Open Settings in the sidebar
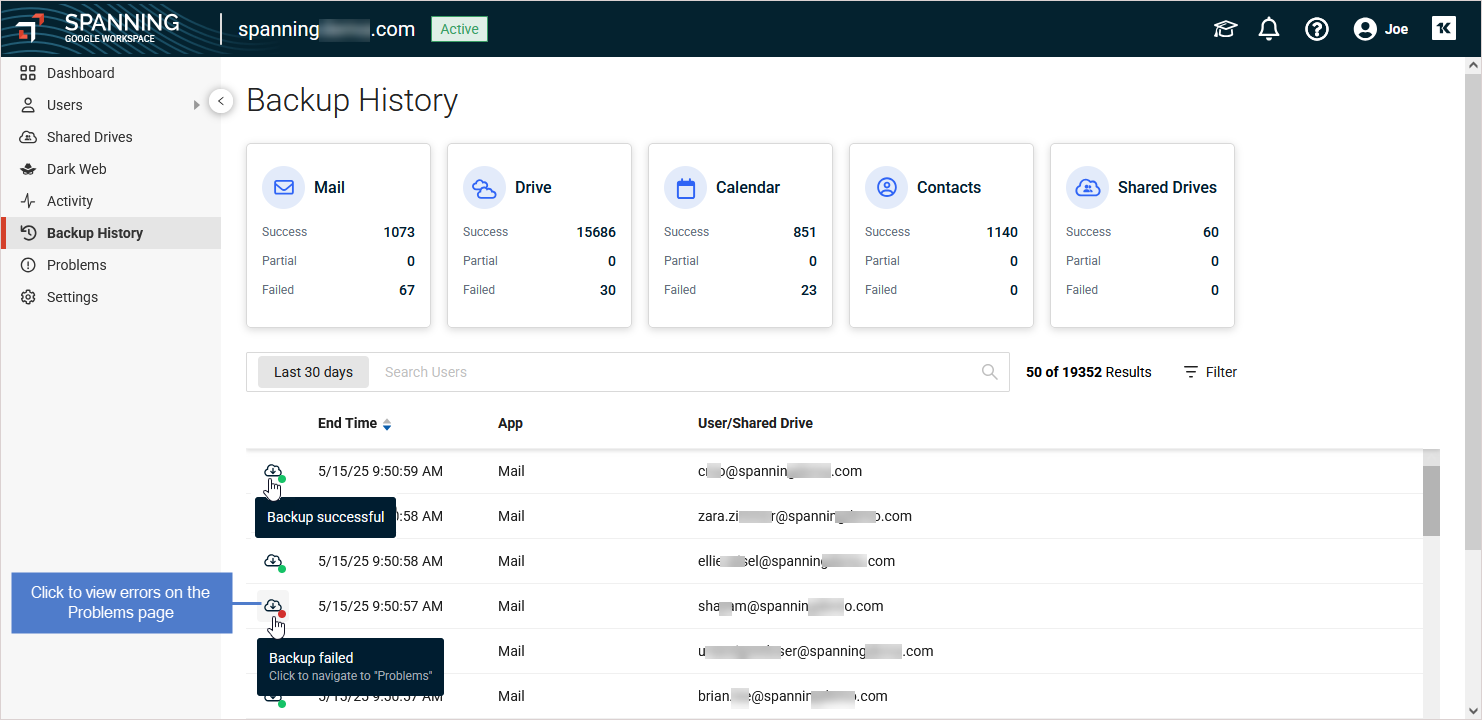Screen dimensions: 1482x720 (x=72, y=297)
